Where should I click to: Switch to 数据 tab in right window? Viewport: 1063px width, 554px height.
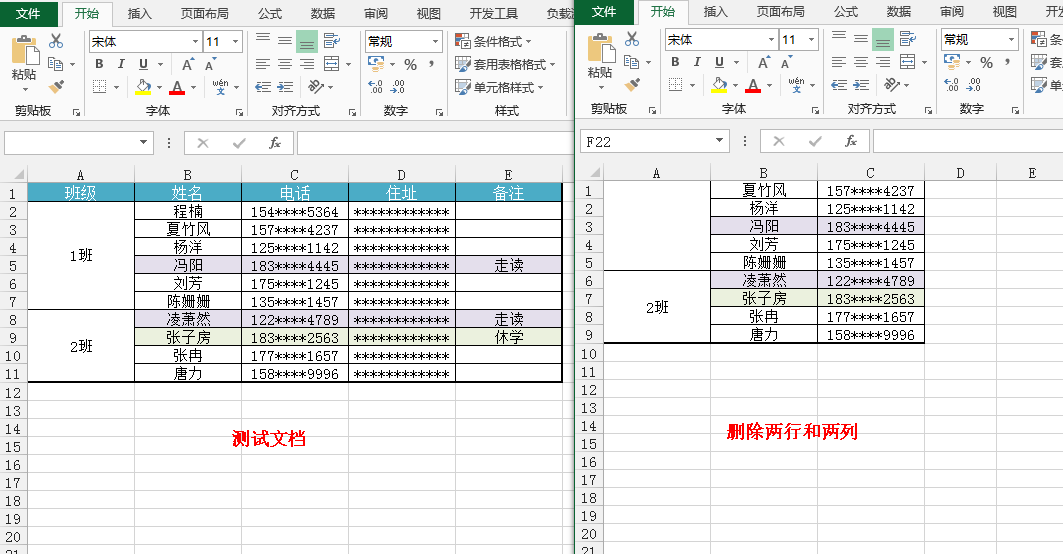tap(898, 12)
